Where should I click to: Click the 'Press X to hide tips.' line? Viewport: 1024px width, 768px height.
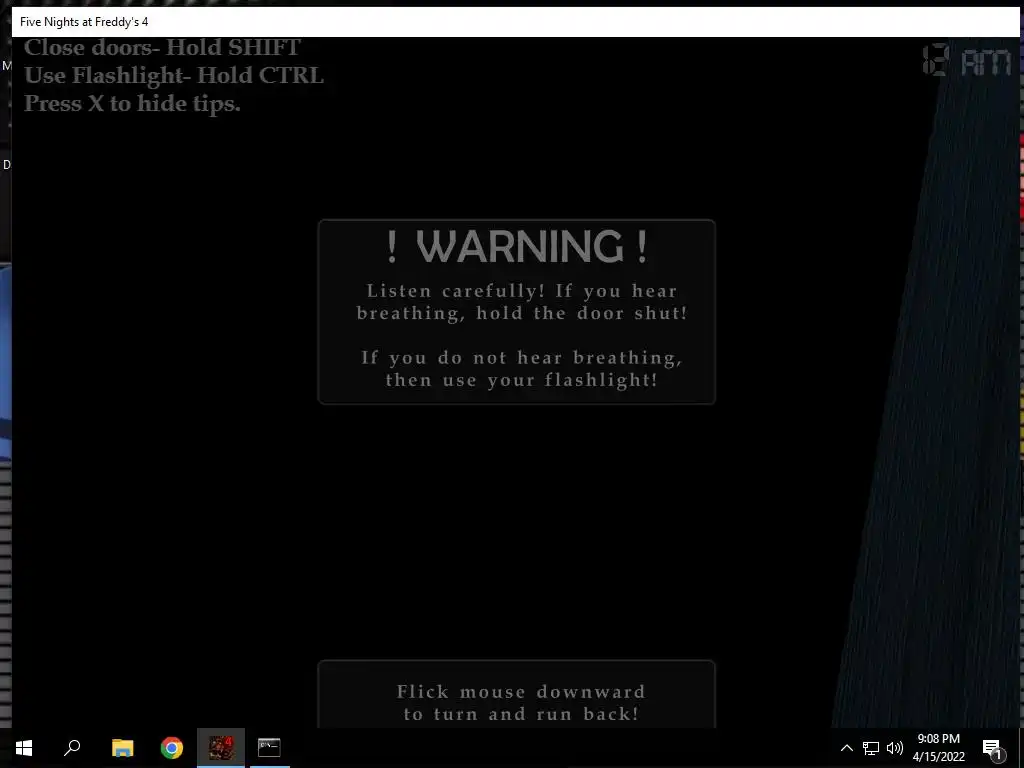133,104
